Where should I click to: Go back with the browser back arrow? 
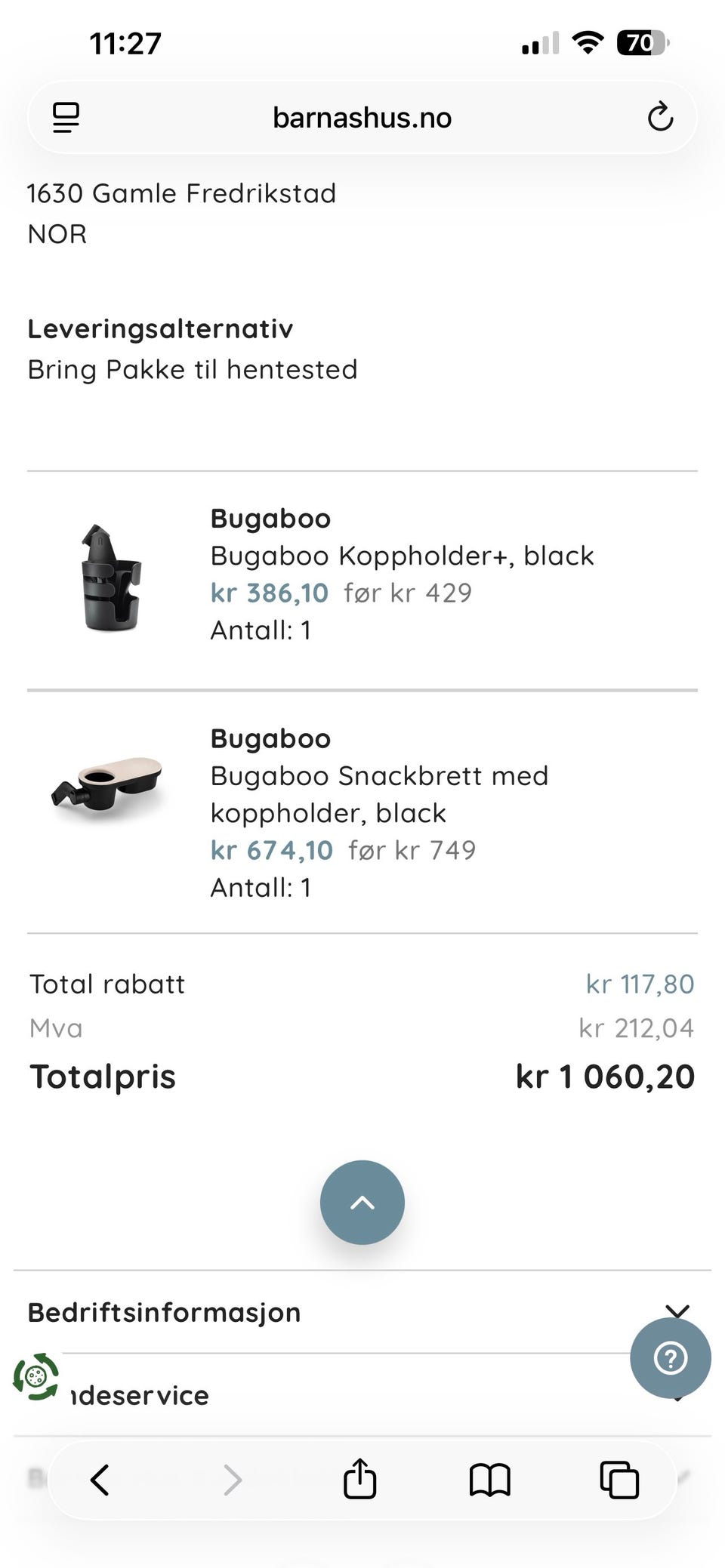click(100, 1480)
